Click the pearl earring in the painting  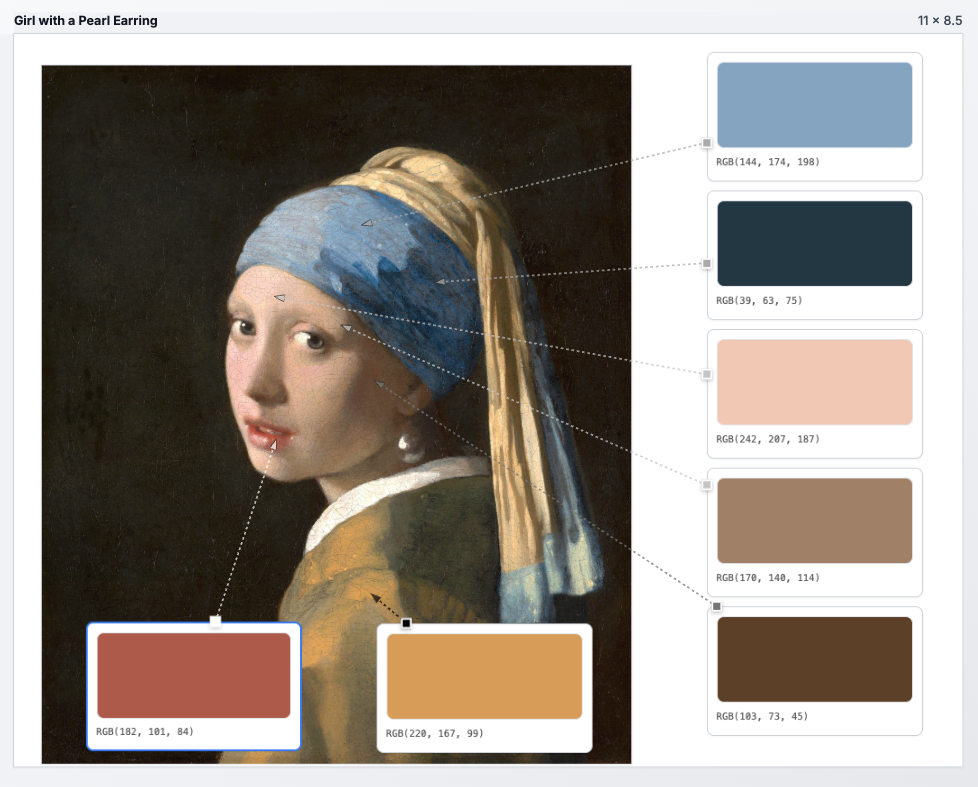click(x=409, y=442)
